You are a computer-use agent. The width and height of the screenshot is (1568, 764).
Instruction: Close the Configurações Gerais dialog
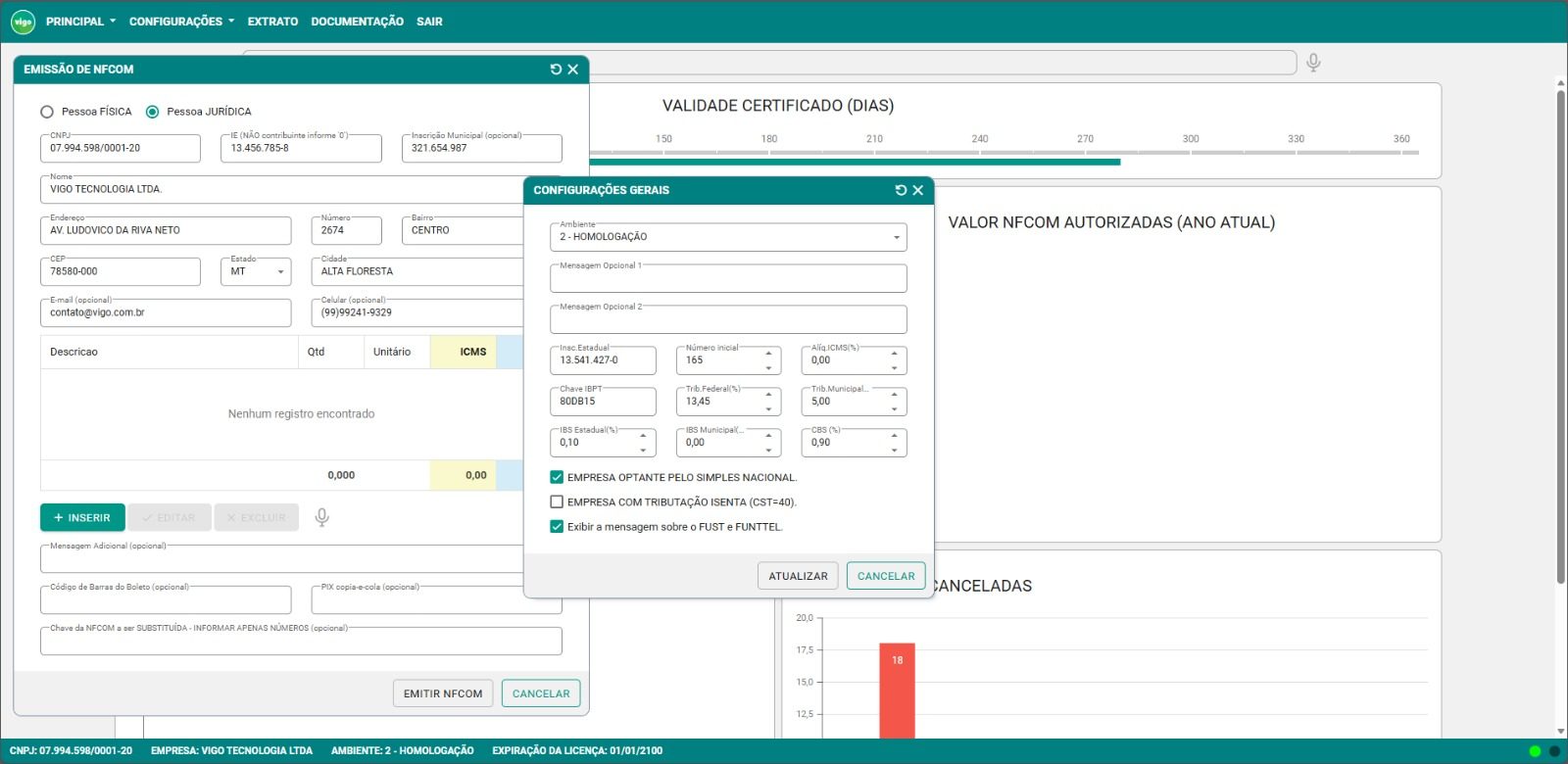coord(918,190)
